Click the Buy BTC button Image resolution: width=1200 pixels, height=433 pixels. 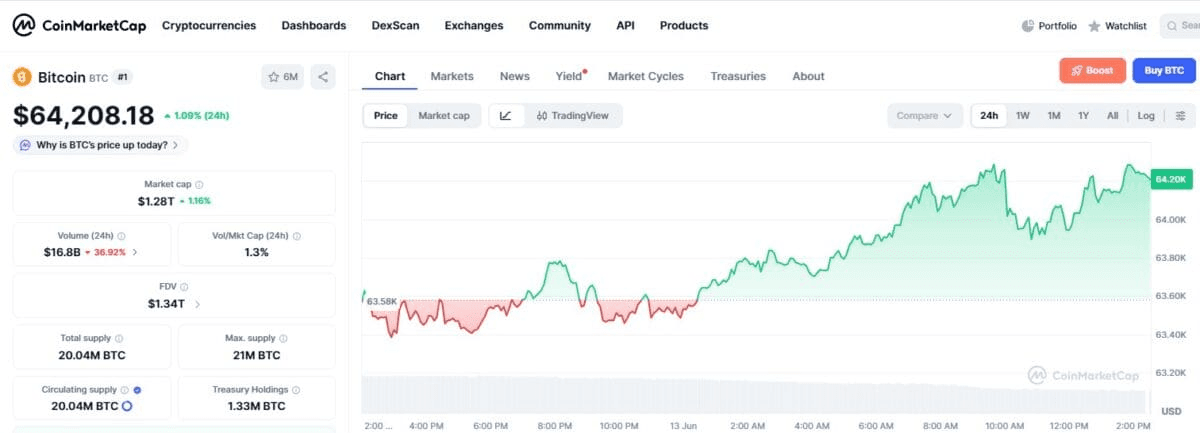1164,70
